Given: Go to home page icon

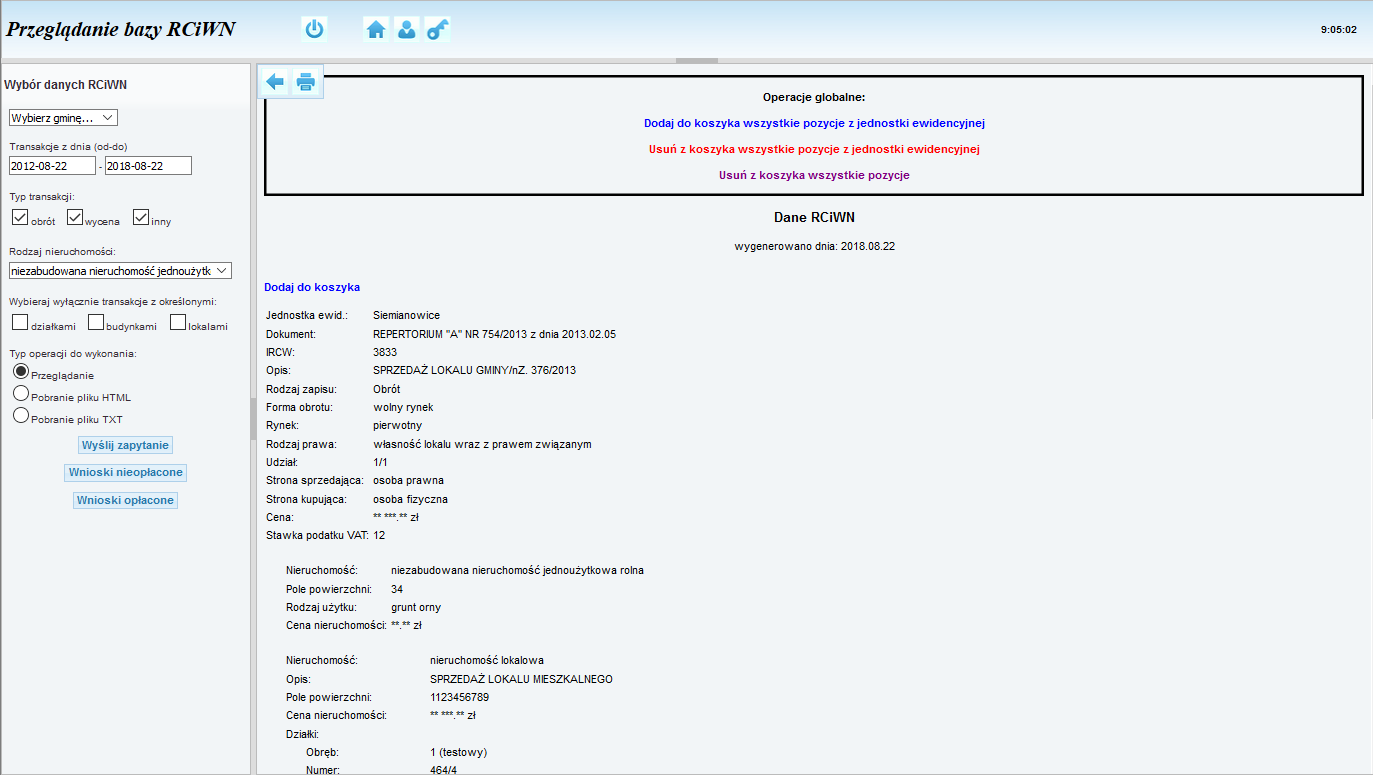Looking at the screenshot, I should coord(377,30).
